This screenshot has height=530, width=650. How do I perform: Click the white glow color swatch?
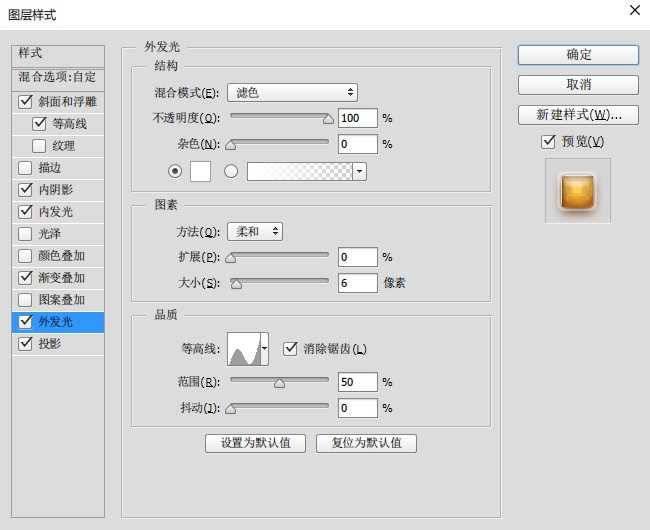tap(200, 171)
